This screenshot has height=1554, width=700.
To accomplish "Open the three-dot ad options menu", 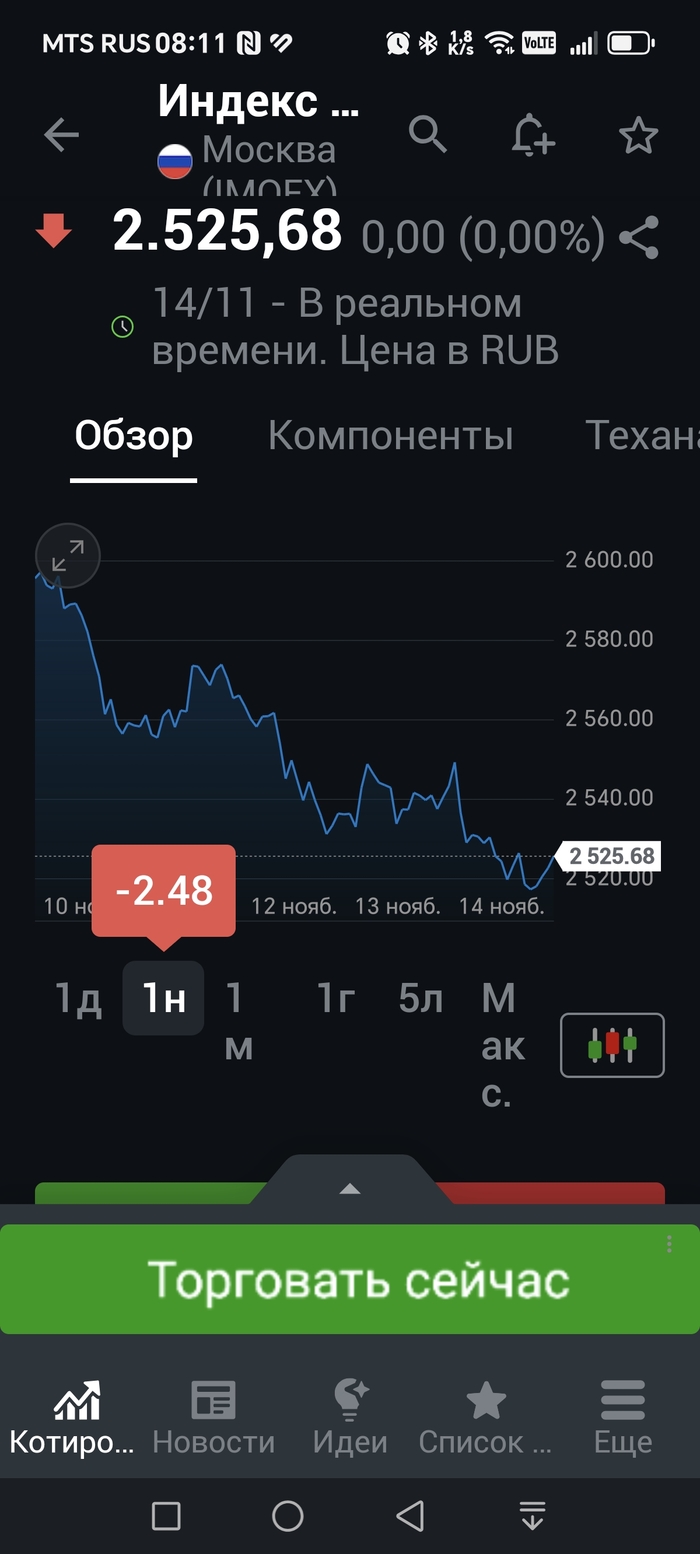I will coord(669,1244).
